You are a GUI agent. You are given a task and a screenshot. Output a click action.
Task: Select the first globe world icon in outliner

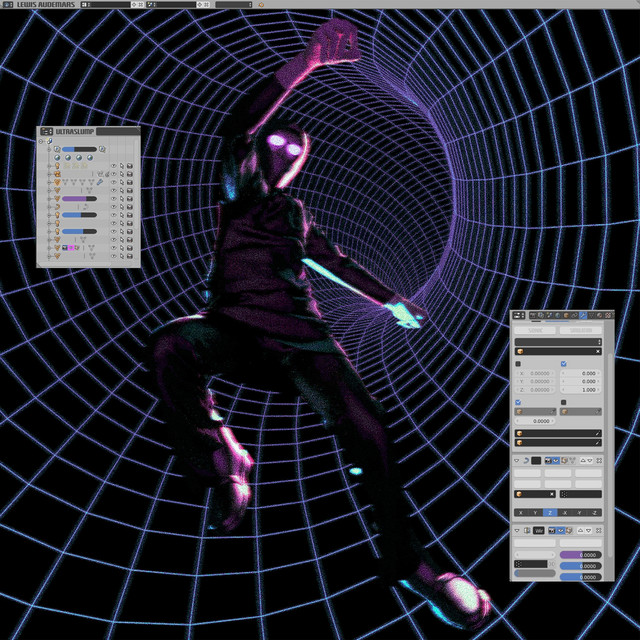point(57,158)
